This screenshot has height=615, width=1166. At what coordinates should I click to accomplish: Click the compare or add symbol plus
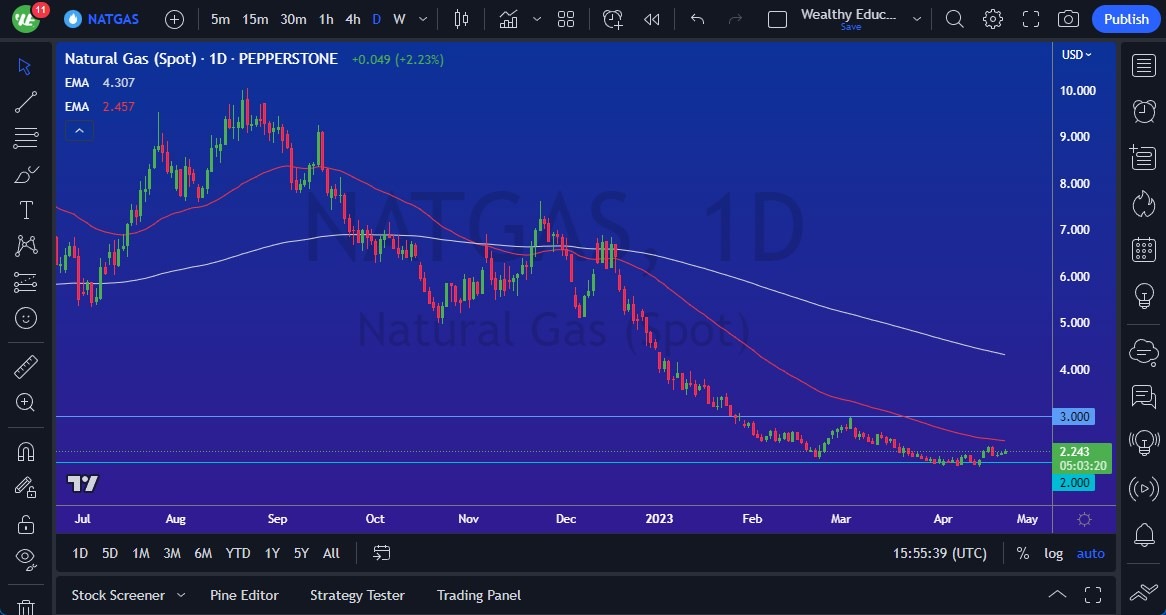(x=174, y=19)
